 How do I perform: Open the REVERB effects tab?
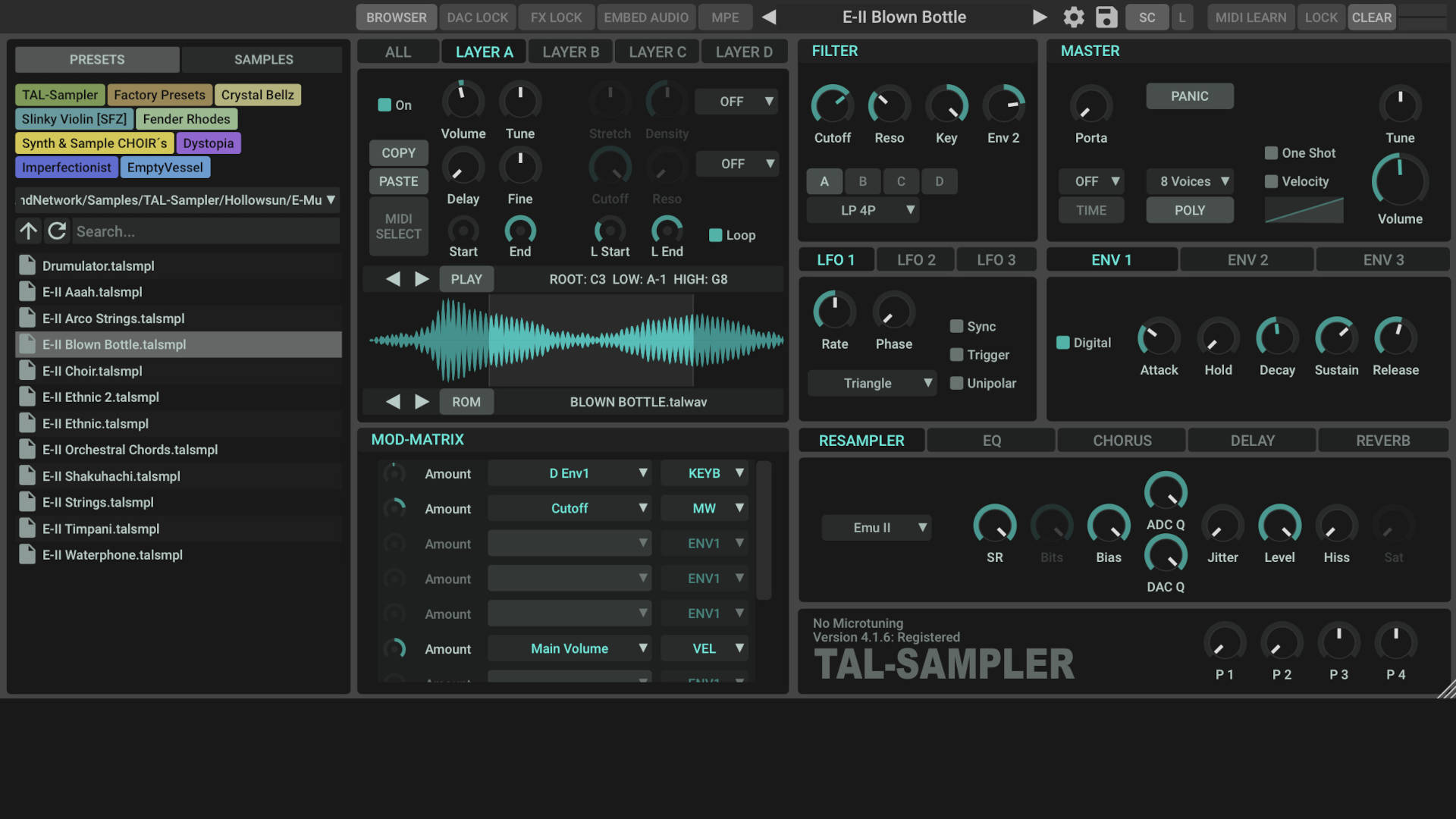tap(1382, 441)
